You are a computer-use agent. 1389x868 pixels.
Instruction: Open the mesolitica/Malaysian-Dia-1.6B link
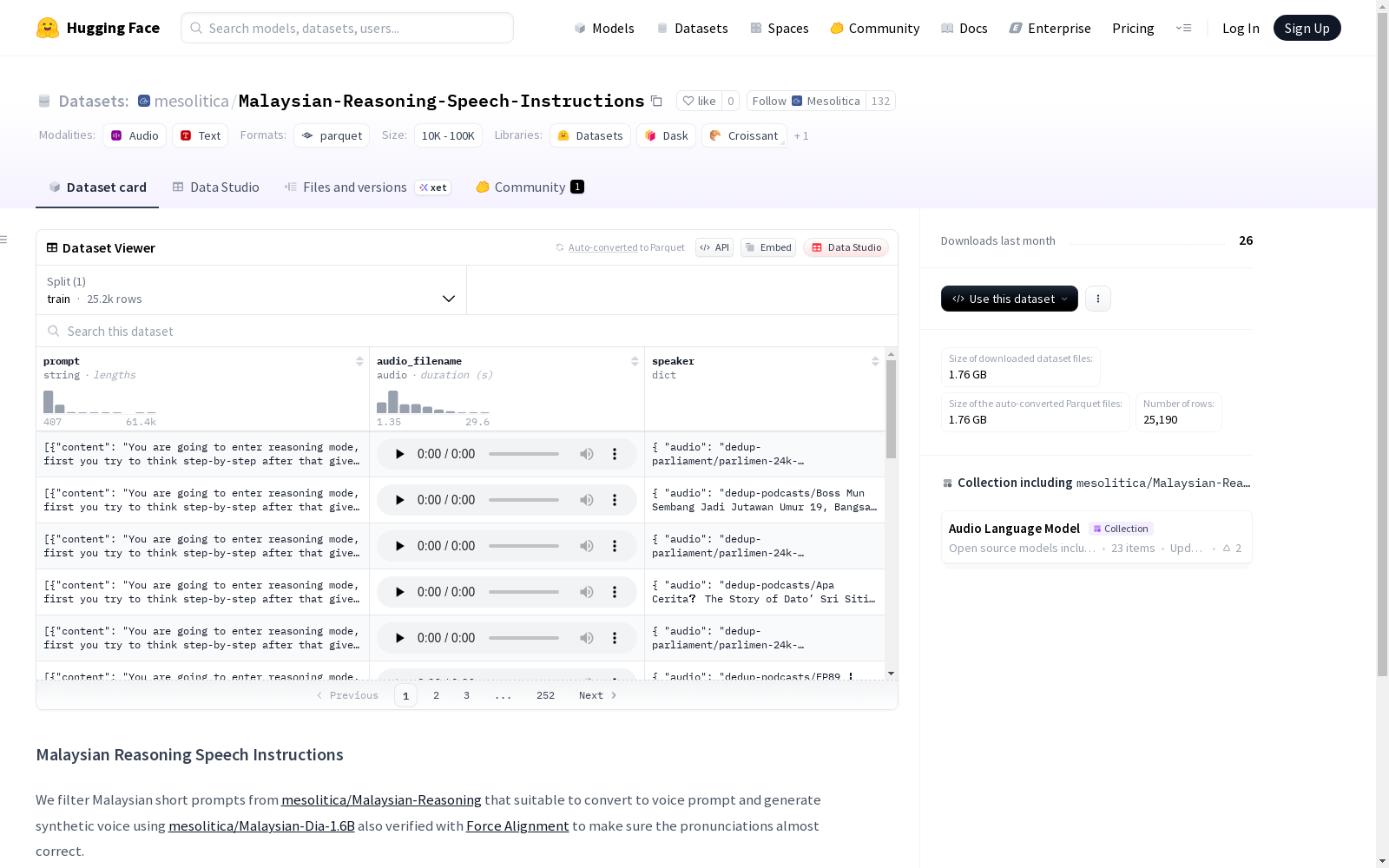point(261,826)
